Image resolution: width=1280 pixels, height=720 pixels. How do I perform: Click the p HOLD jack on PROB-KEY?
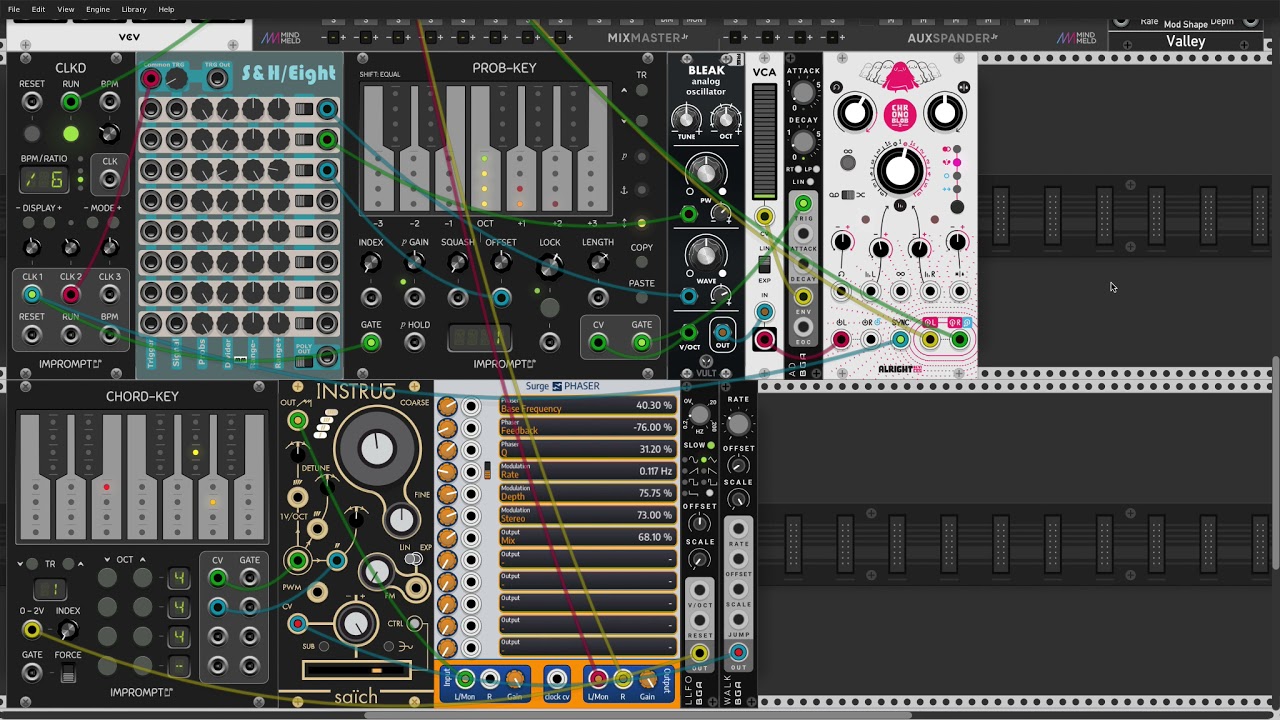point(414,343)
